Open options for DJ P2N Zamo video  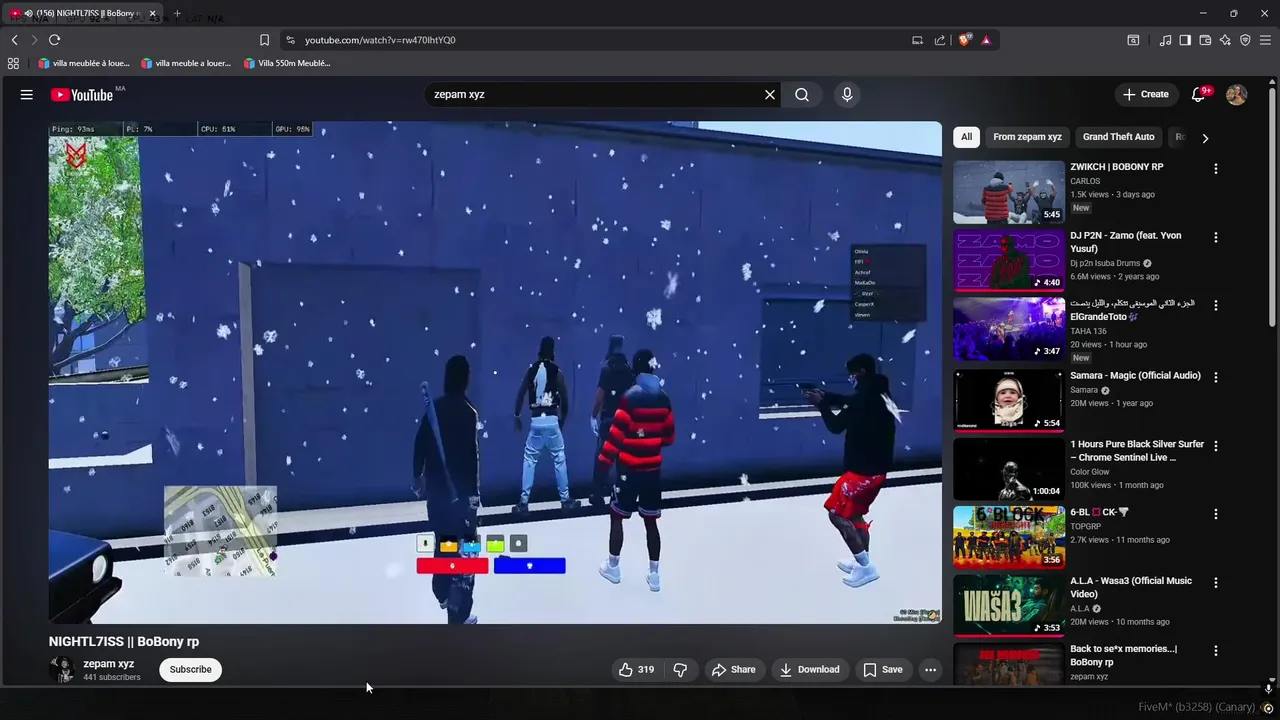coord(1216,238)
